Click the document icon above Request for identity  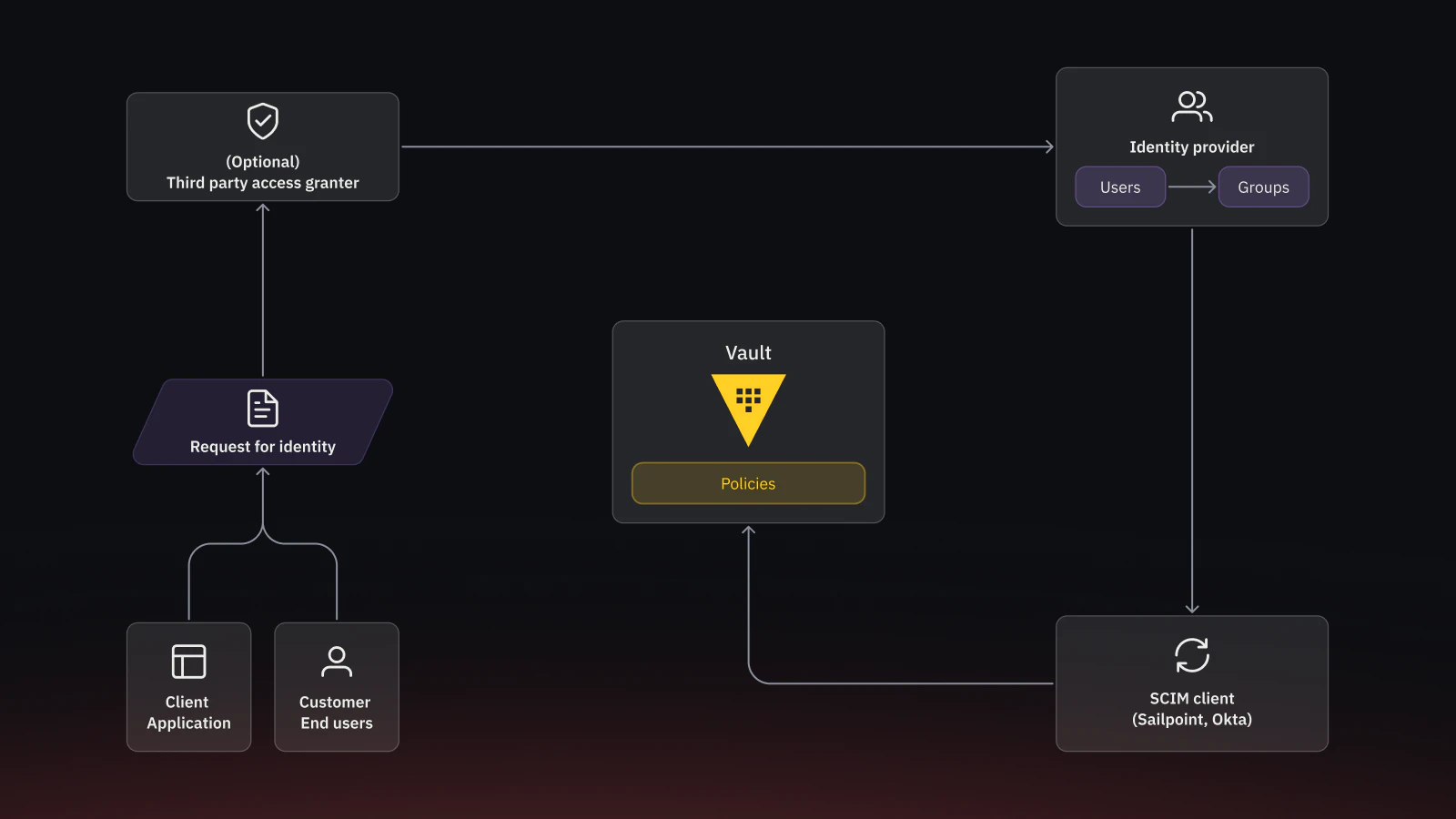(x=263, y=409)
